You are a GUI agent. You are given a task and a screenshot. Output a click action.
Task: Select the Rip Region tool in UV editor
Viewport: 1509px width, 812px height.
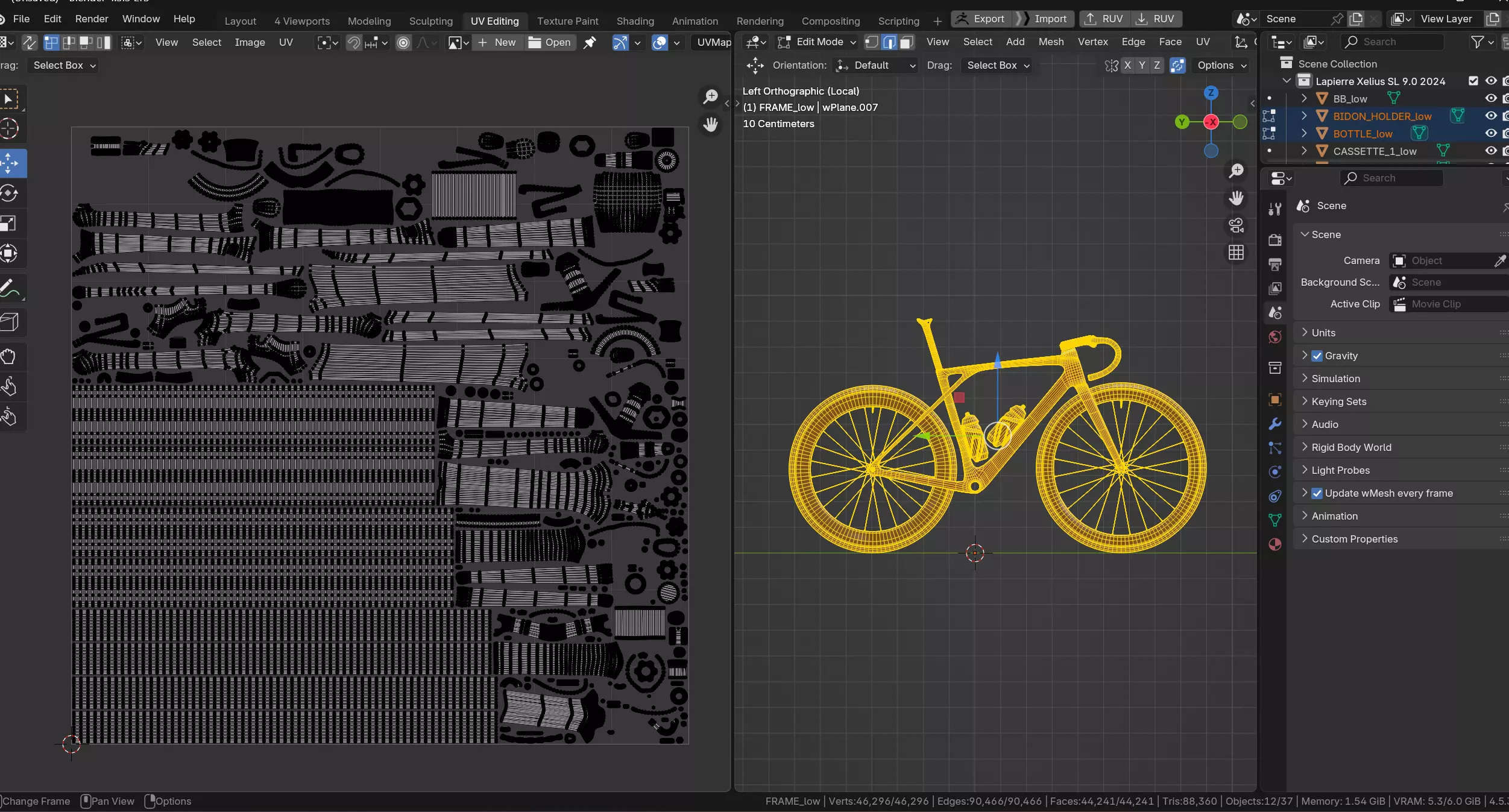click(10, 322)
